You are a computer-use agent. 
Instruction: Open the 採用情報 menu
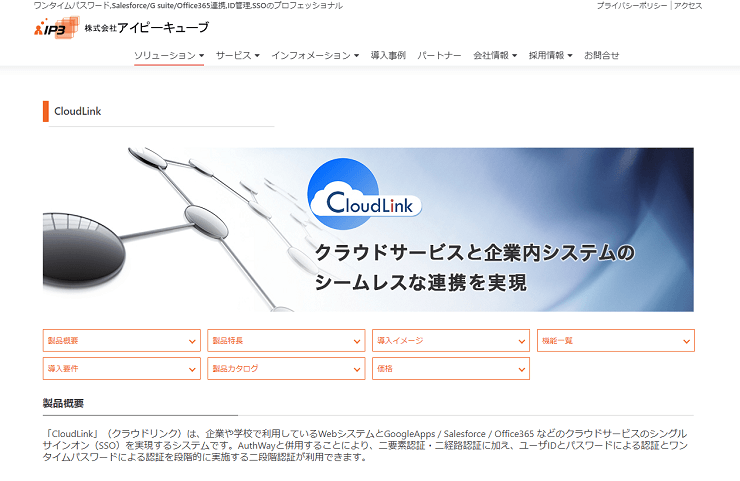[550, 55]
